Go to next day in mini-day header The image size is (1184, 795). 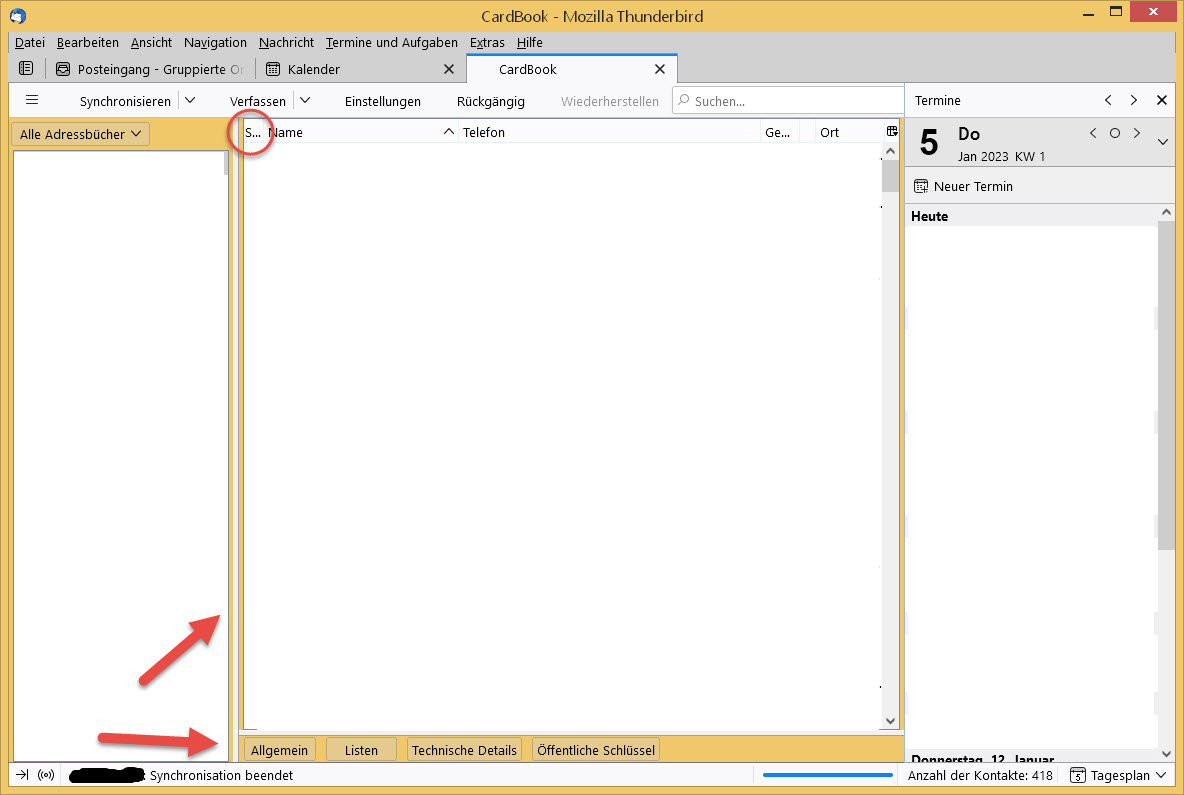1136,133
